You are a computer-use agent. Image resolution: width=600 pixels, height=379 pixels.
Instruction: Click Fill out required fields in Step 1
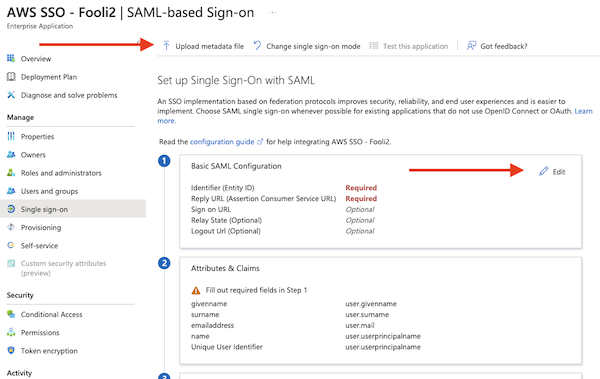coord(256,290)
